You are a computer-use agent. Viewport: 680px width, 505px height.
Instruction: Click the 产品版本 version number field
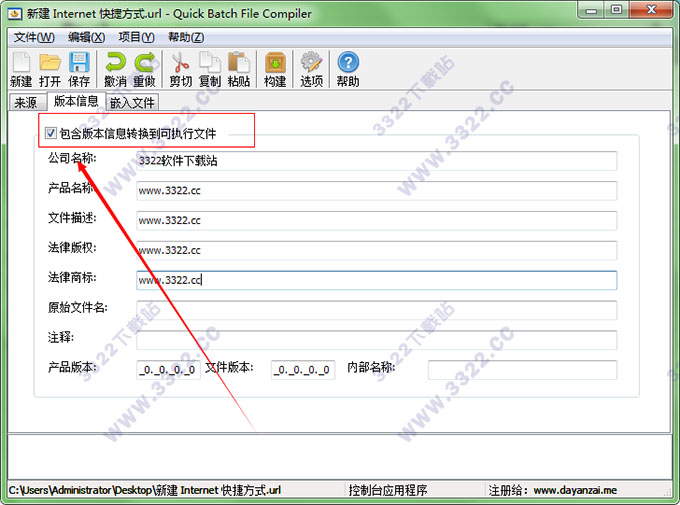pos(168,370)
